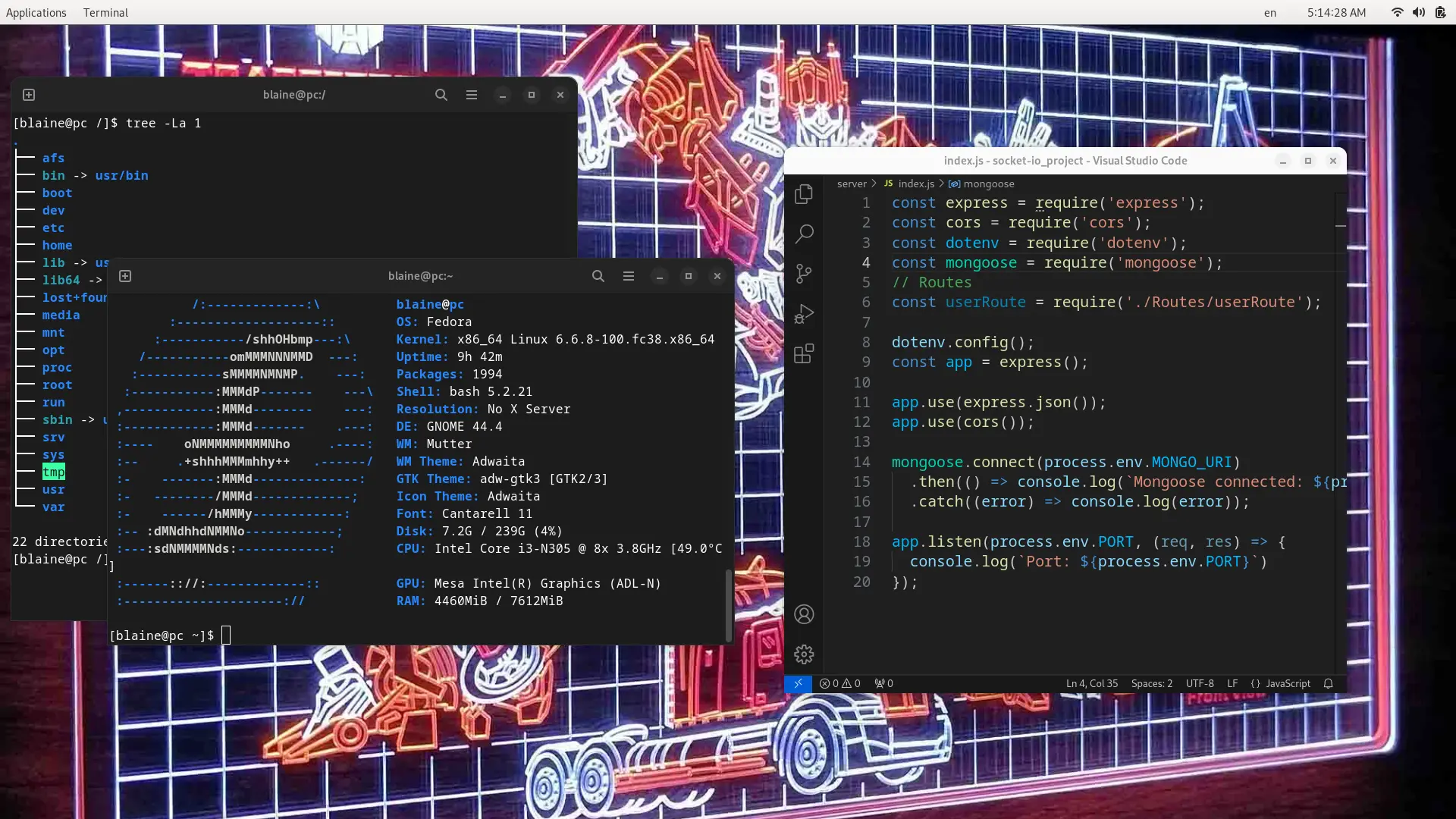This screenshot has width=1456, height=819.
Task: Change the Spaces: 2 indentation setting
Action: coord(1151,683)
